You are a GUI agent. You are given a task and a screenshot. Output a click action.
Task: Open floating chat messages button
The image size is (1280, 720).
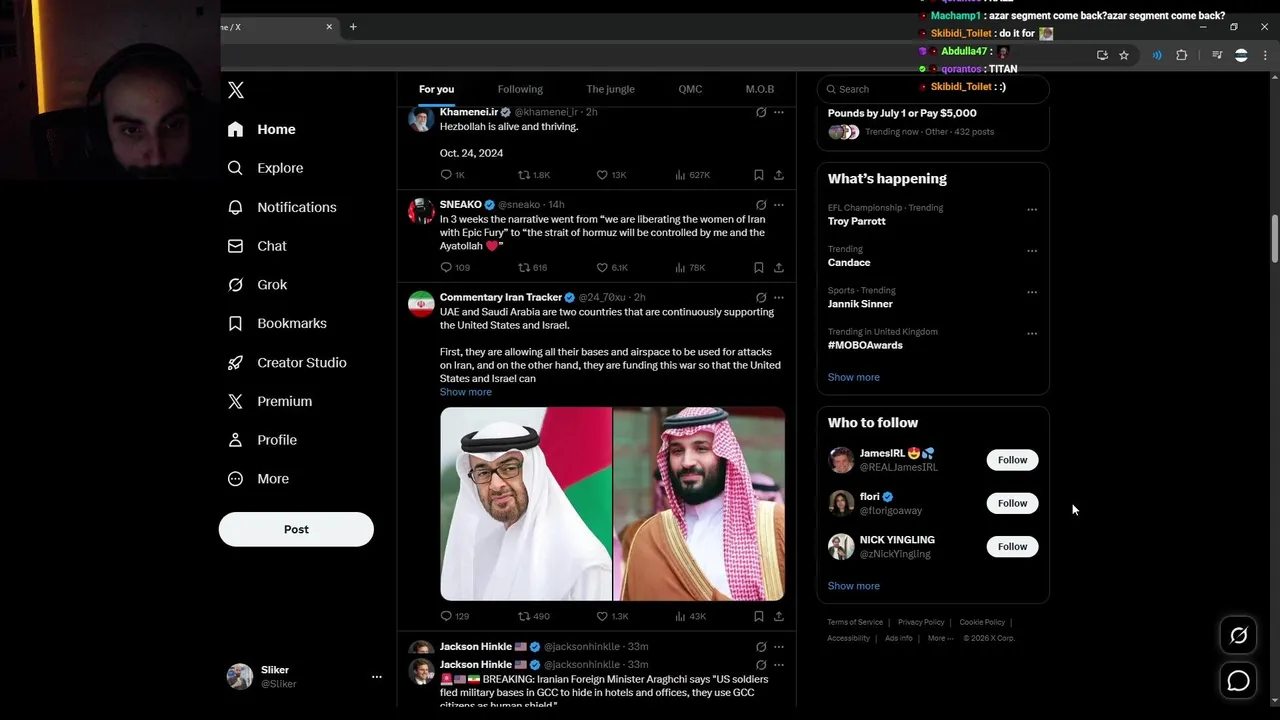pos(1238,681)
